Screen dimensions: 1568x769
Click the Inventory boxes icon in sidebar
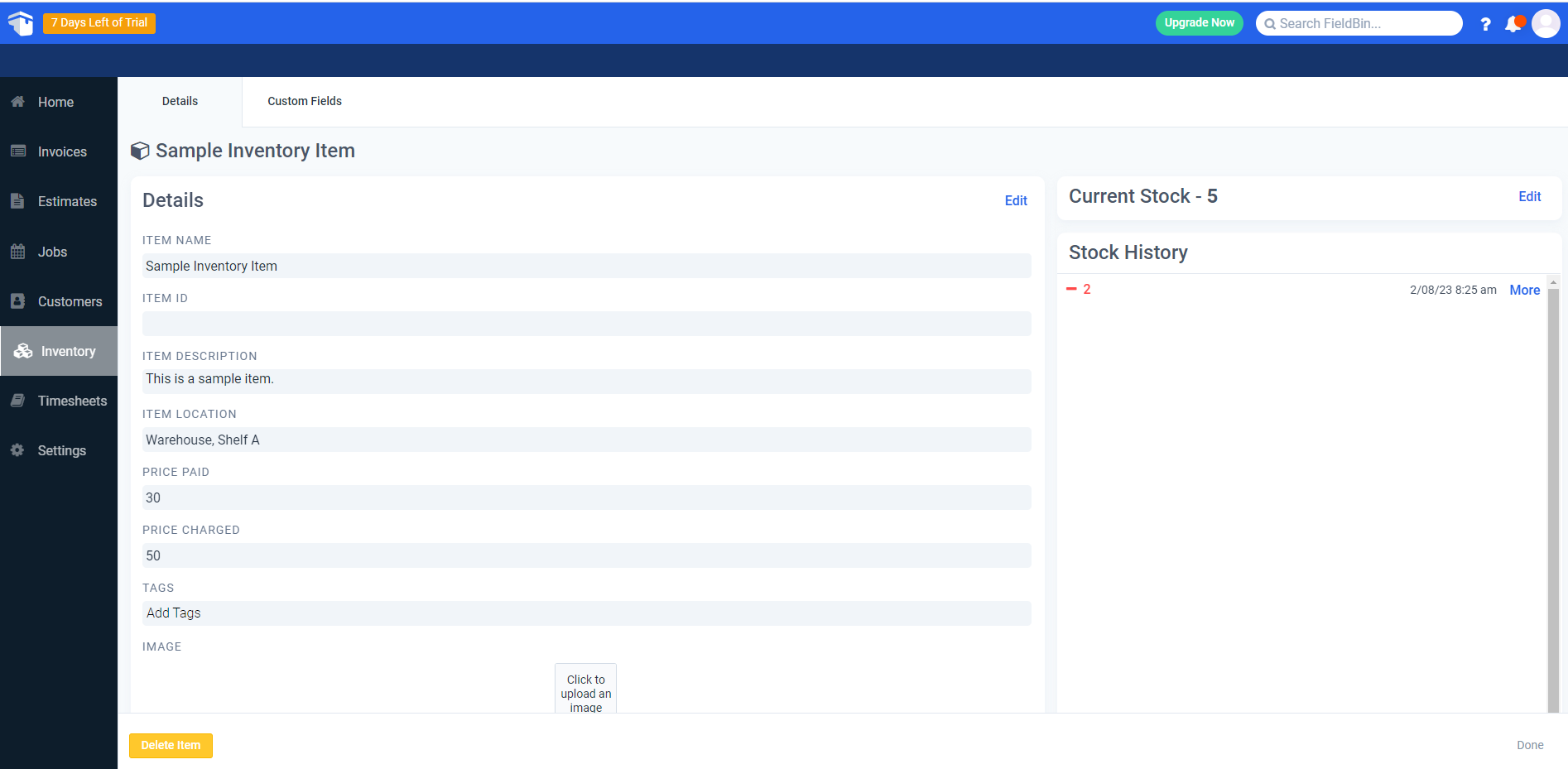(22, 351)
